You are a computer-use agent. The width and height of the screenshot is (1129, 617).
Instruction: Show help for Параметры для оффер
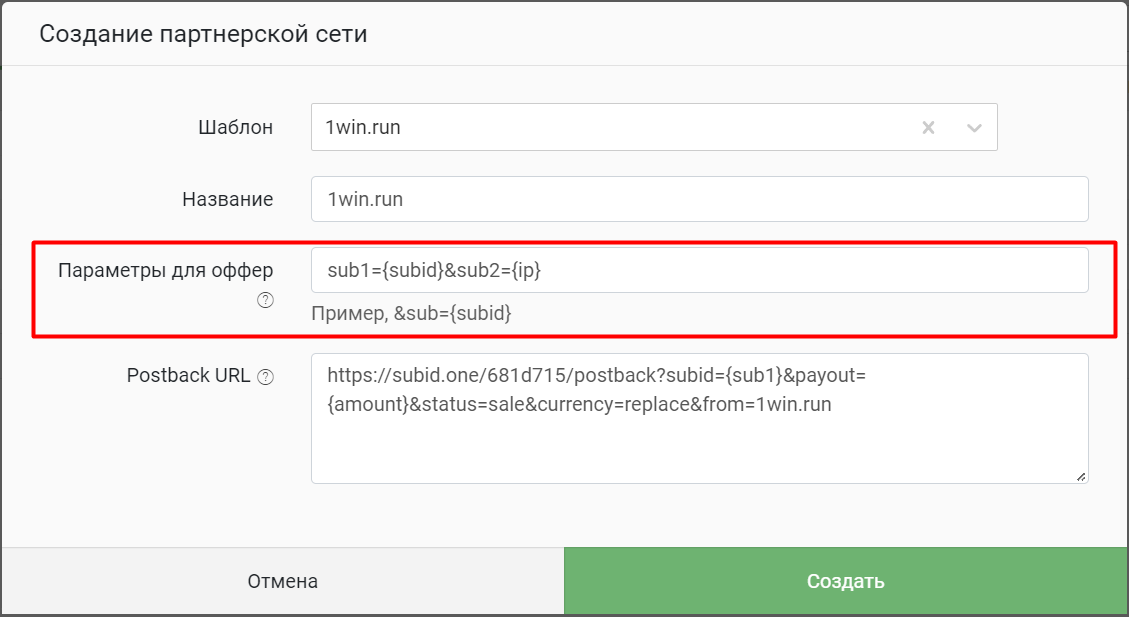point(266,300)
